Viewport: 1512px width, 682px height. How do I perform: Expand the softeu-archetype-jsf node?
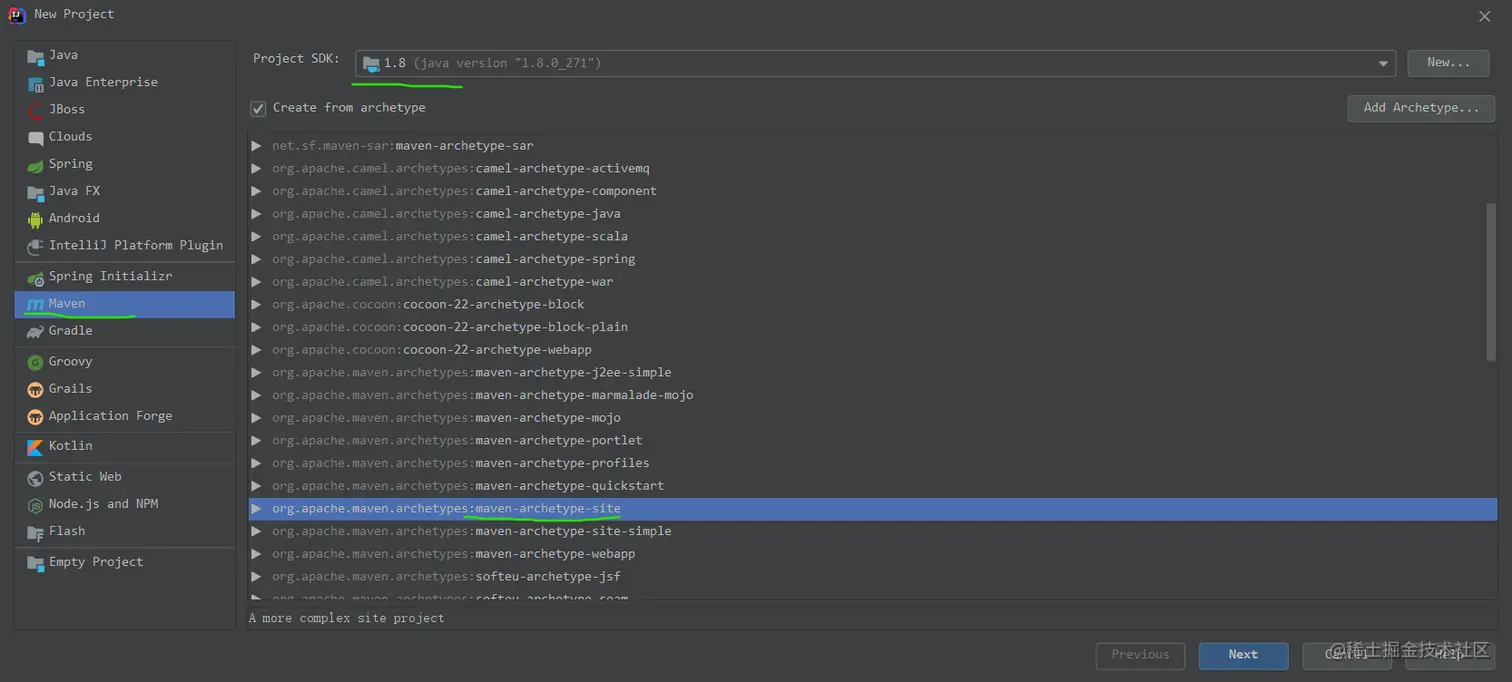pyautogui.click(x=257, y=576)
